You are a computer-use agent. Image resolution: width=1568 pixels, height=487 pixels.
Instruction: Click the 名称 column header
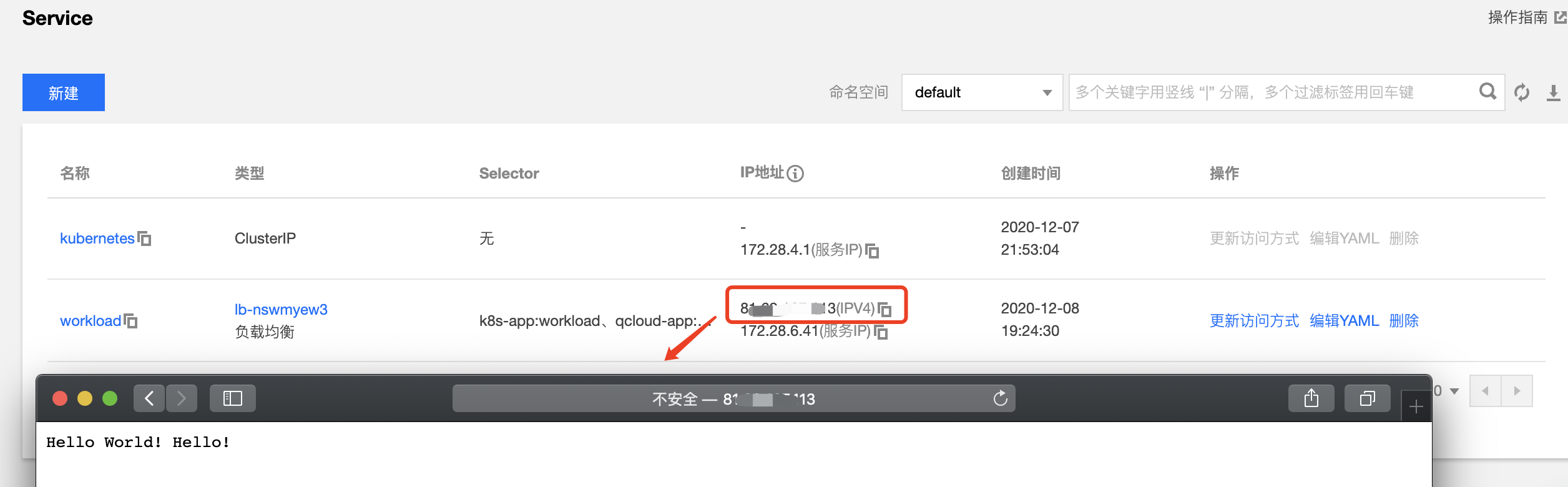[x=75, y=174]
